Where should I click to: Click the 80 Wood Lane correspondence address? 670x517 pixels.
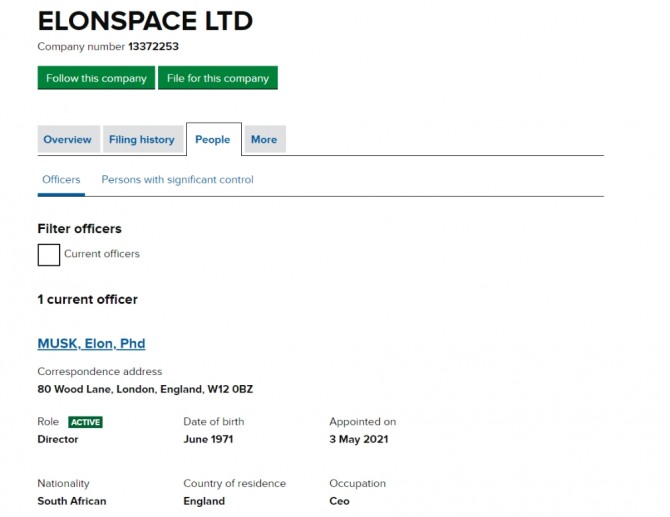coord(145,389)
